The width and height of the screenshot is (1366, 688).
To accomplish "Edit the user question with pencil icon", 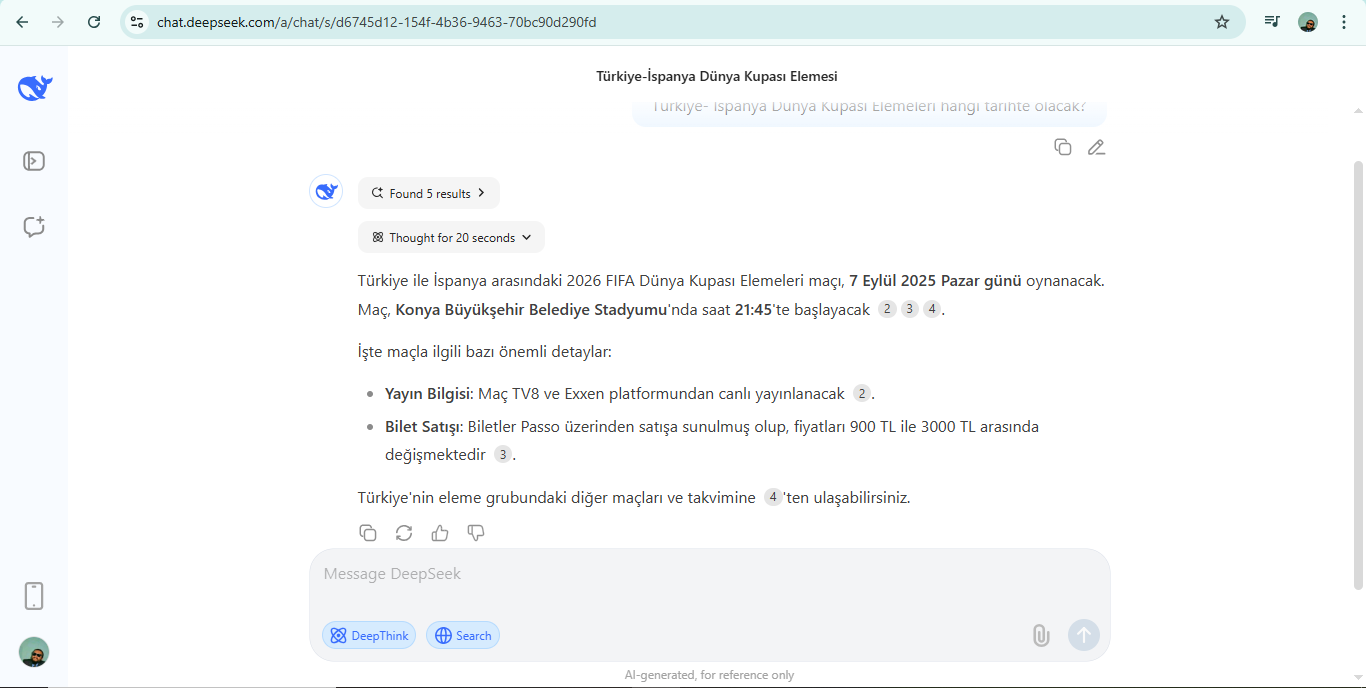I will [1096, 147].
